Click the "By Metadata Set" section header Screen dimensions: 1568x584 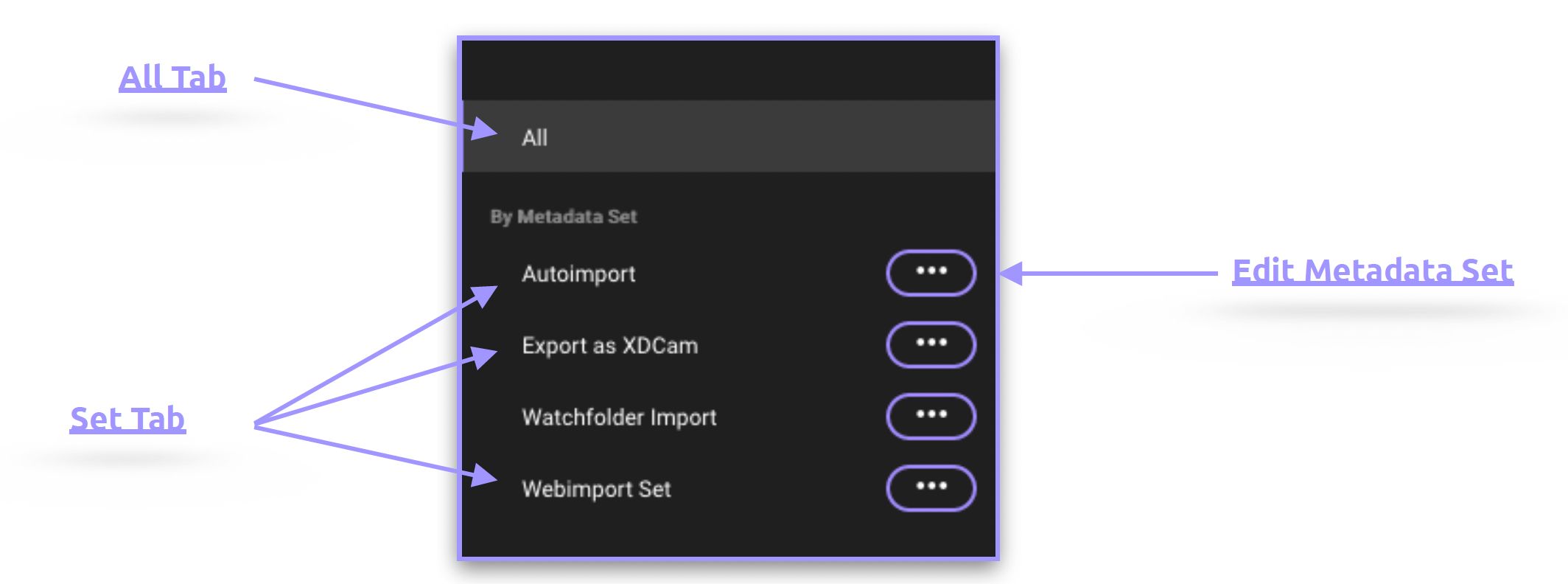coord(564,217)
